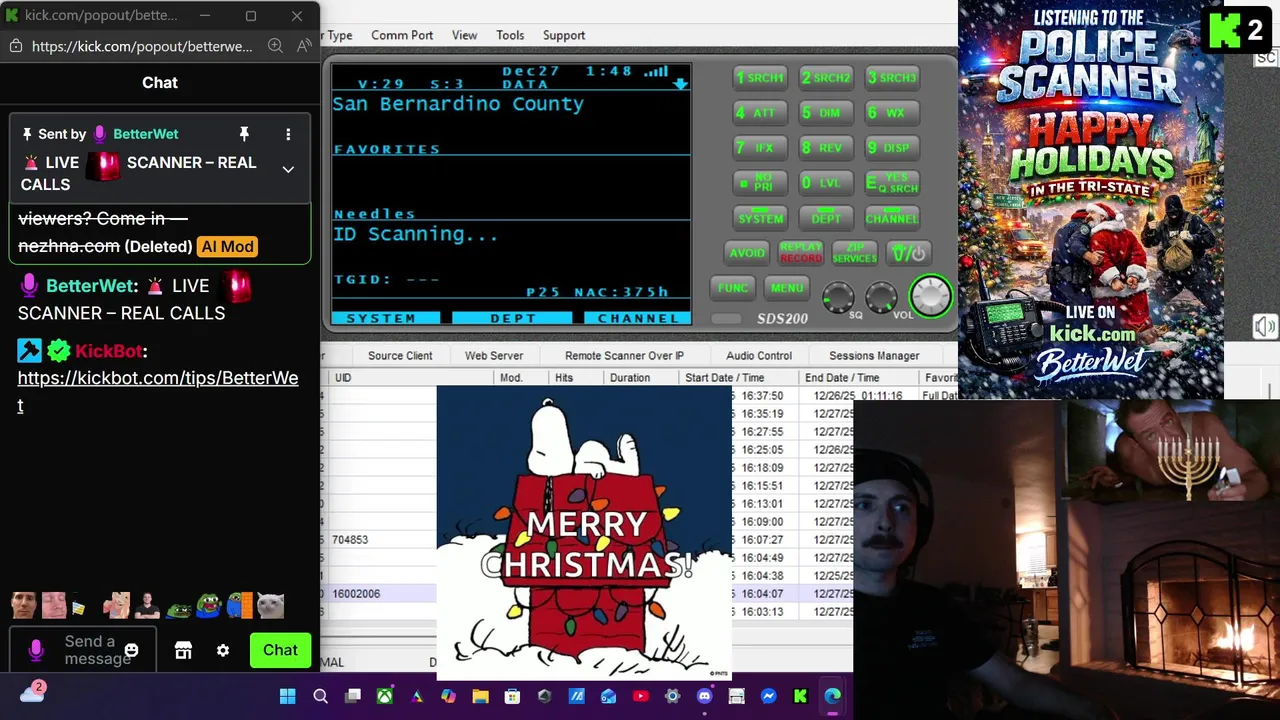This screenshot has width=1280, height=720.
Task: Open the Comm Port menu
Action: 402,35
